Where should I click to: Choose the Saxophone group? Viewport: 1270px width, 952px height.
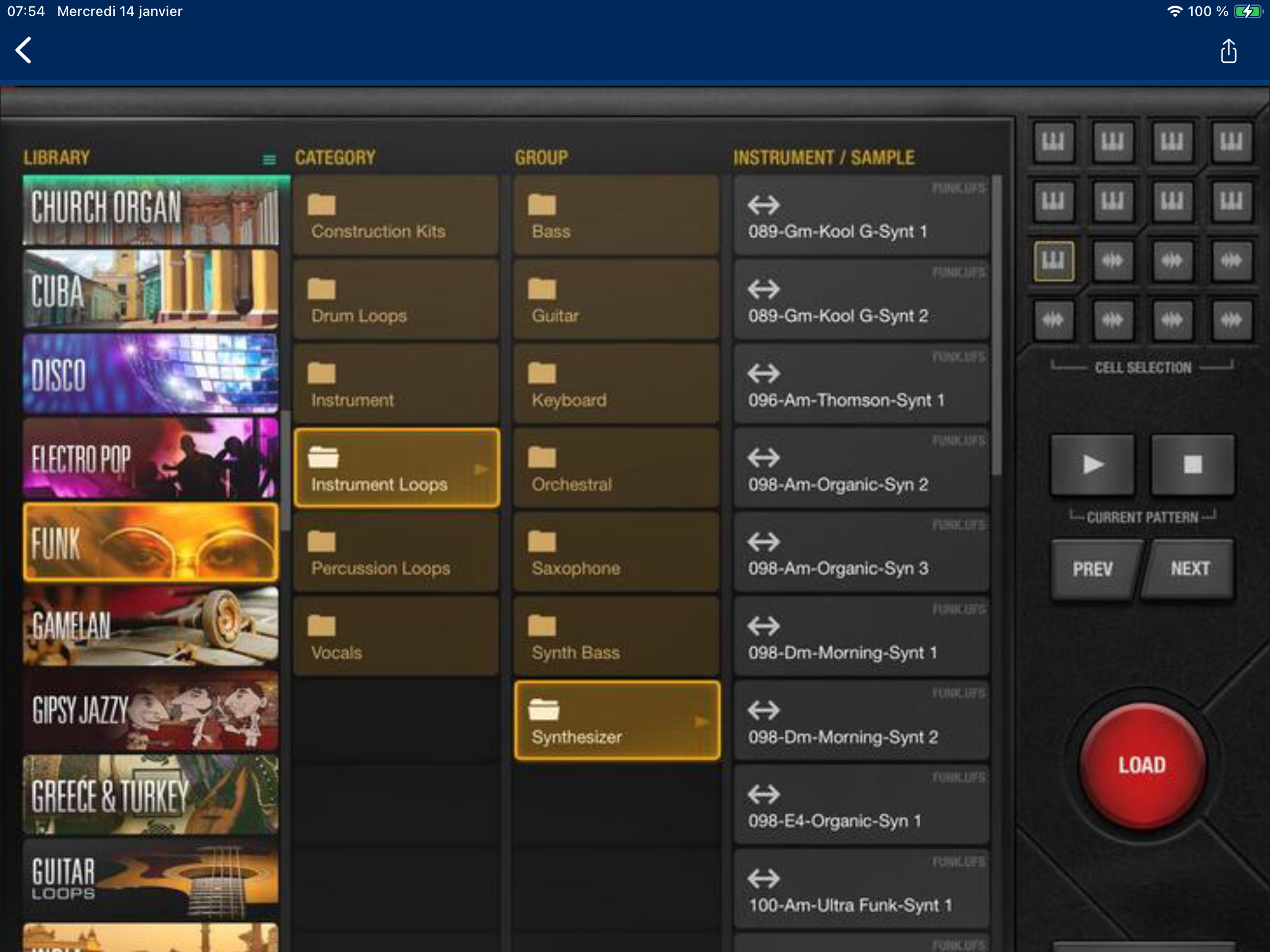point(616,553)
